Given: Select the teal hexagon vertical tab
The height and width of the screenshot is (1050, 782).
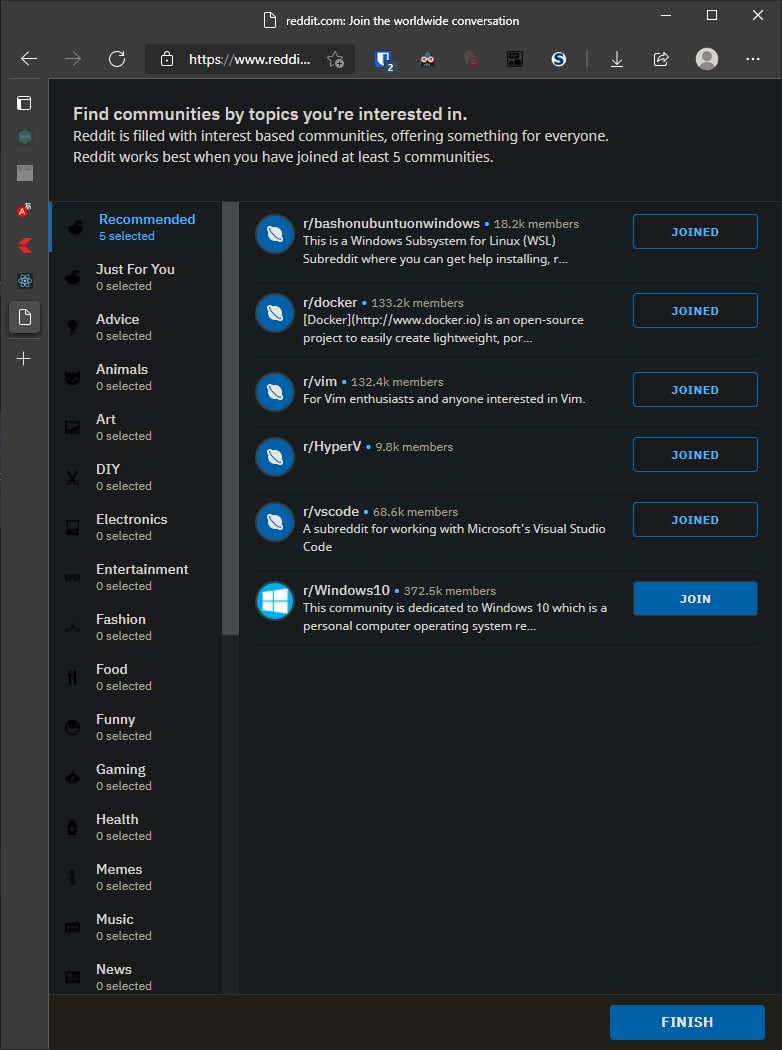Looking at the screenshot, I should 25,137.
